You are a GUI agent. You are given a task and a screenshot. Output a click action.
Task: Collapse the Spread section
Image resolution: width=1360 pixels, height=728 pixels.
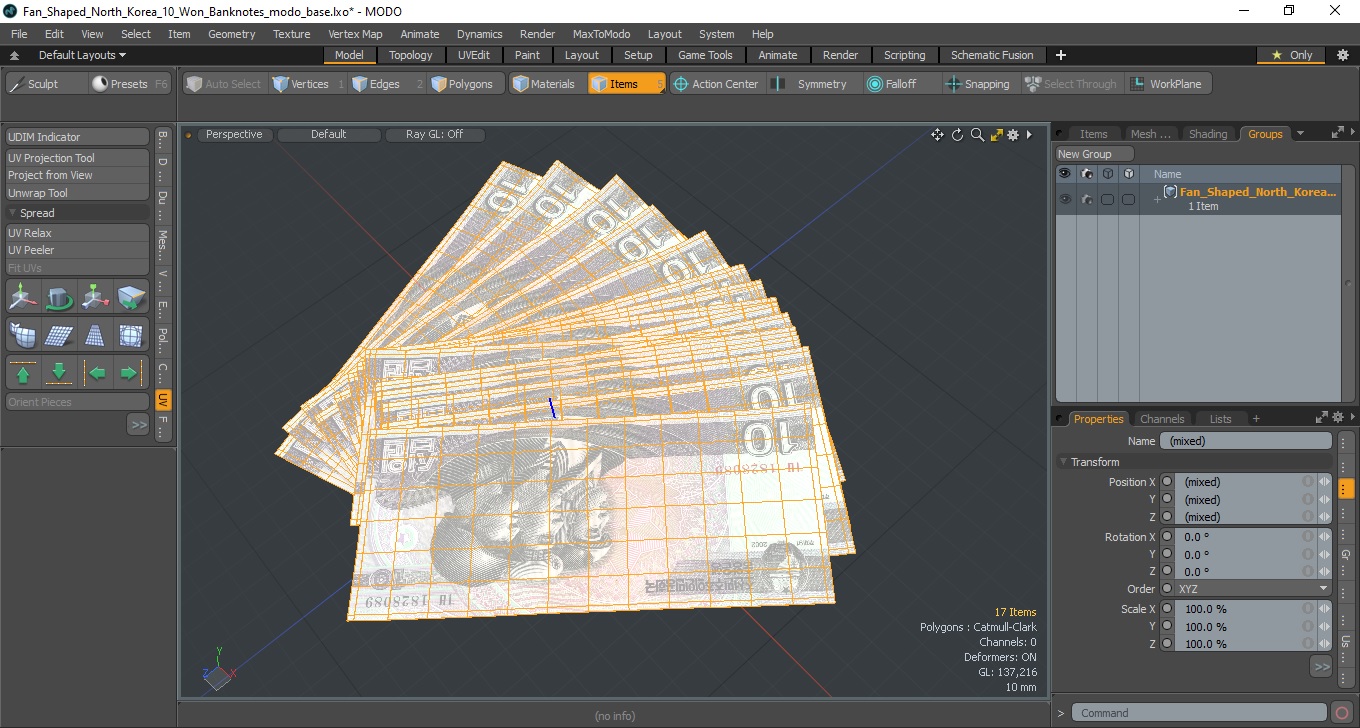[x=12, y=213]
